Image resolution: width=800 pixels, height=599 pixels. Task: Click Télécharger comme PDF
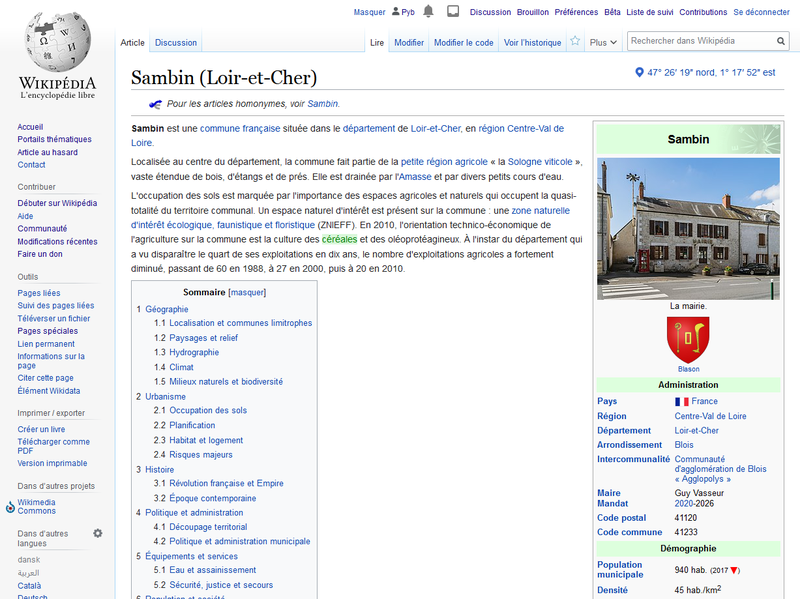(53, 446)
